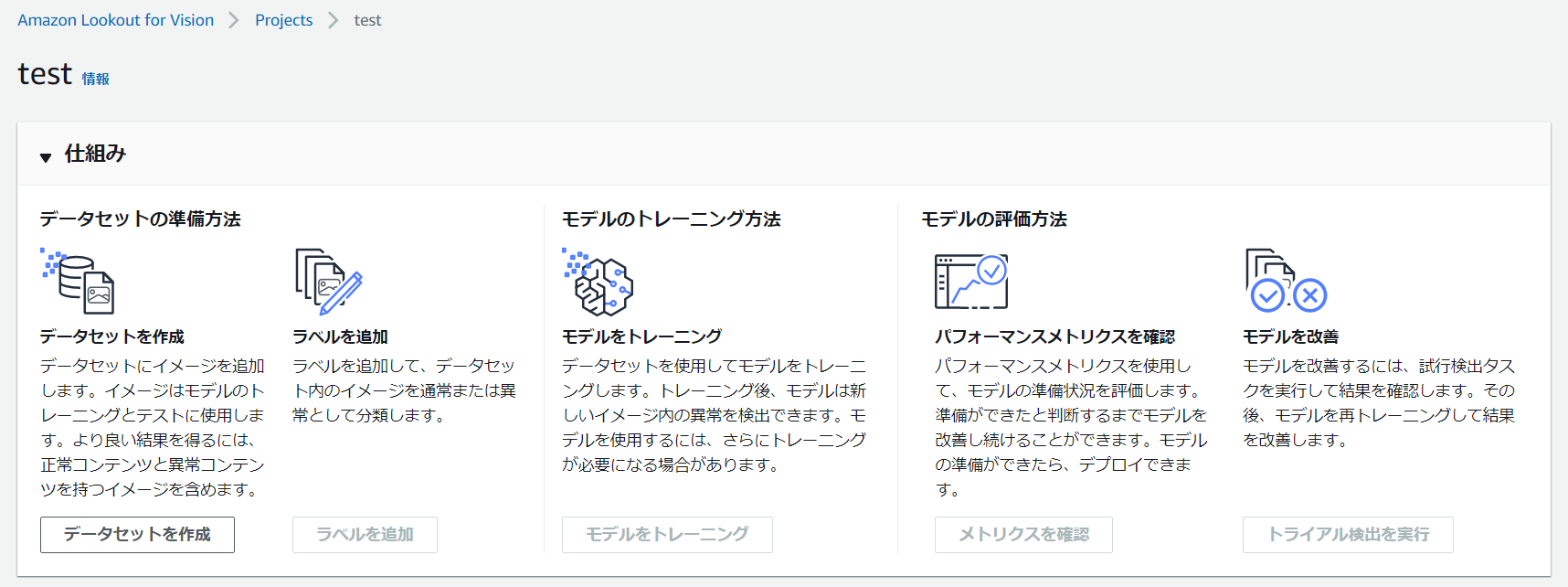
Task: Click the training description paragraph
Action: (x=715, y=415)
